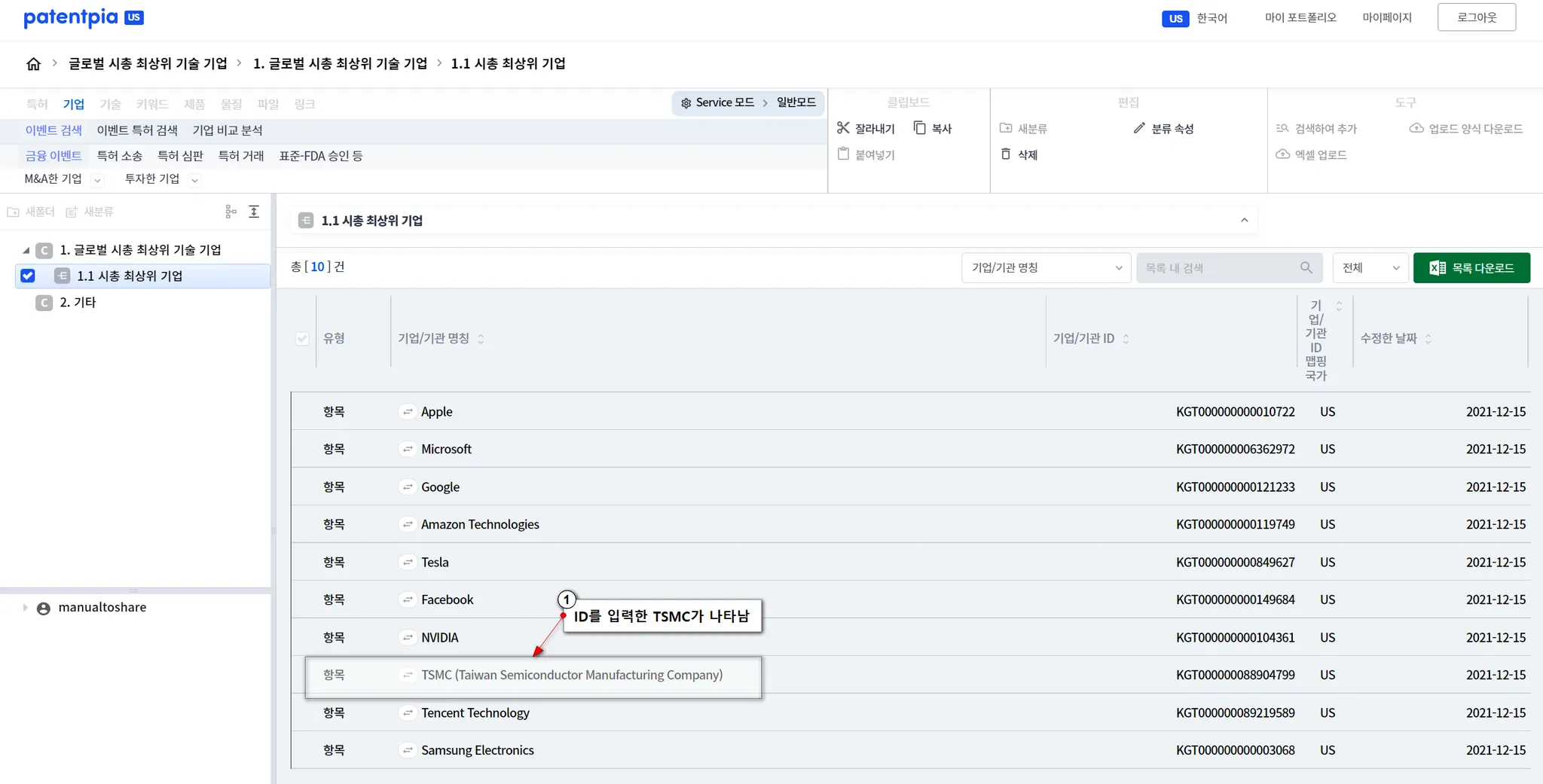Click the trash delete icon
This screenshot has height=784, width=1543.
1006,154
